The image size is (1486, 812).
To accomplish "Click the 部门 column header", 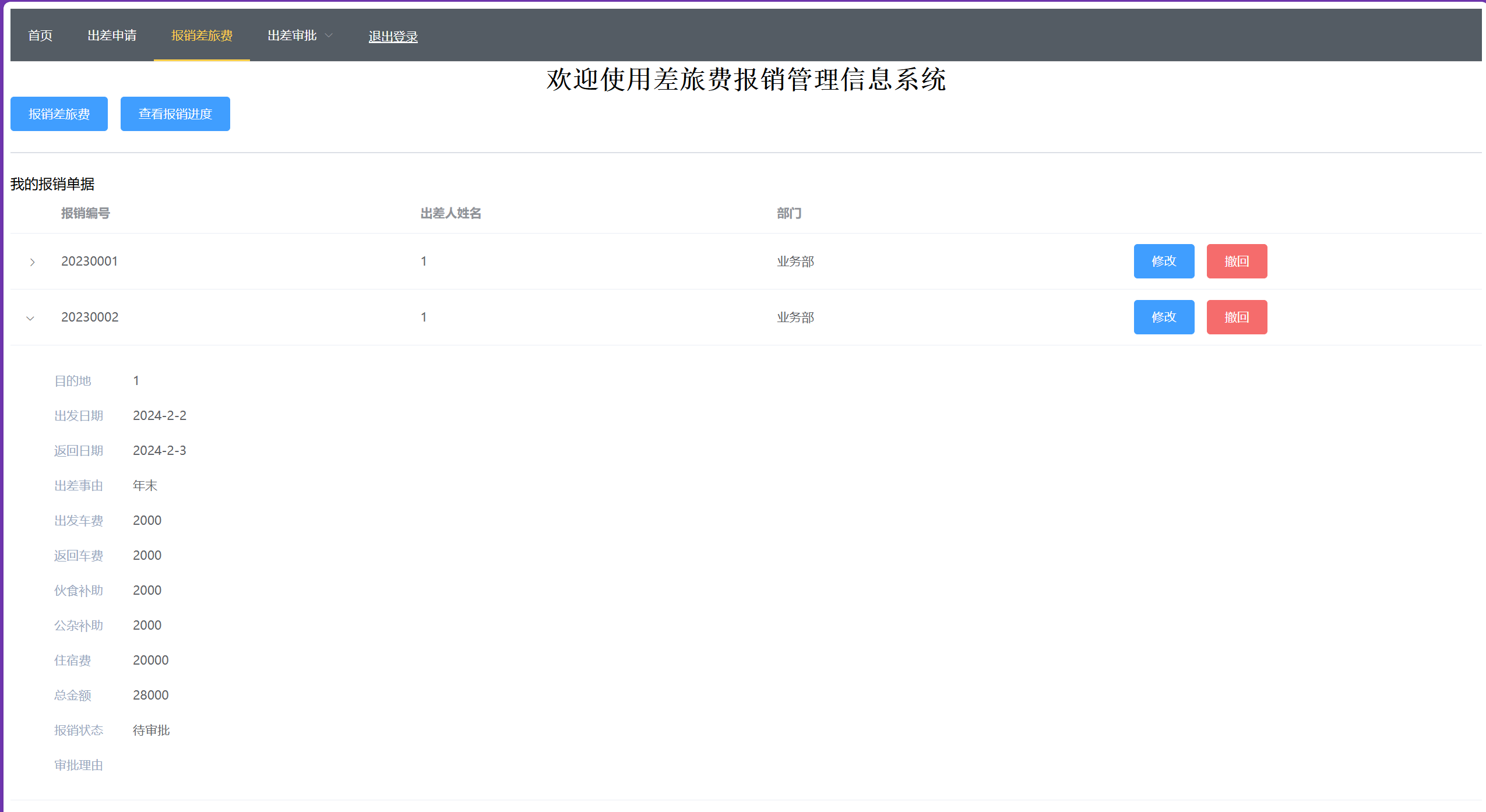I will (789, 214).
